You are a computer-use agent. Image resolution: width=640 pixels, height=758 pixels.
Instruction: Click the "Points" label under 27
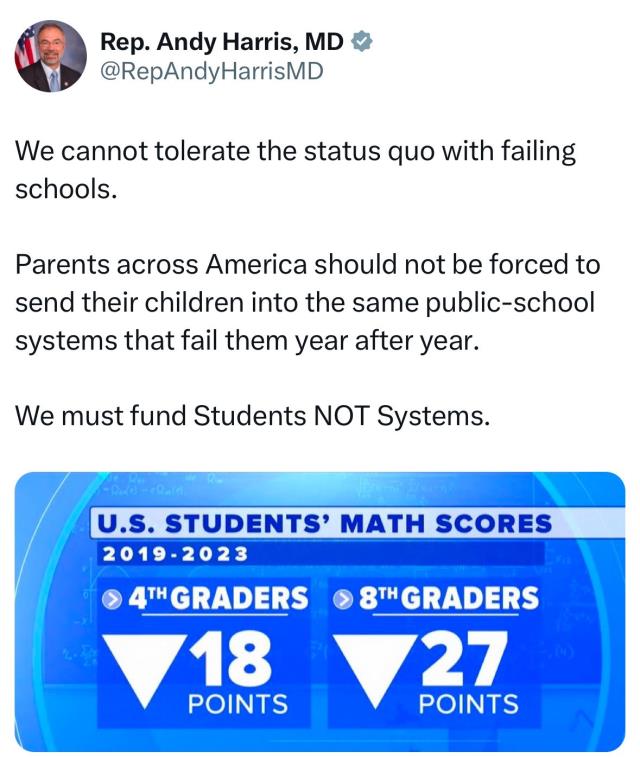point(468,704)
